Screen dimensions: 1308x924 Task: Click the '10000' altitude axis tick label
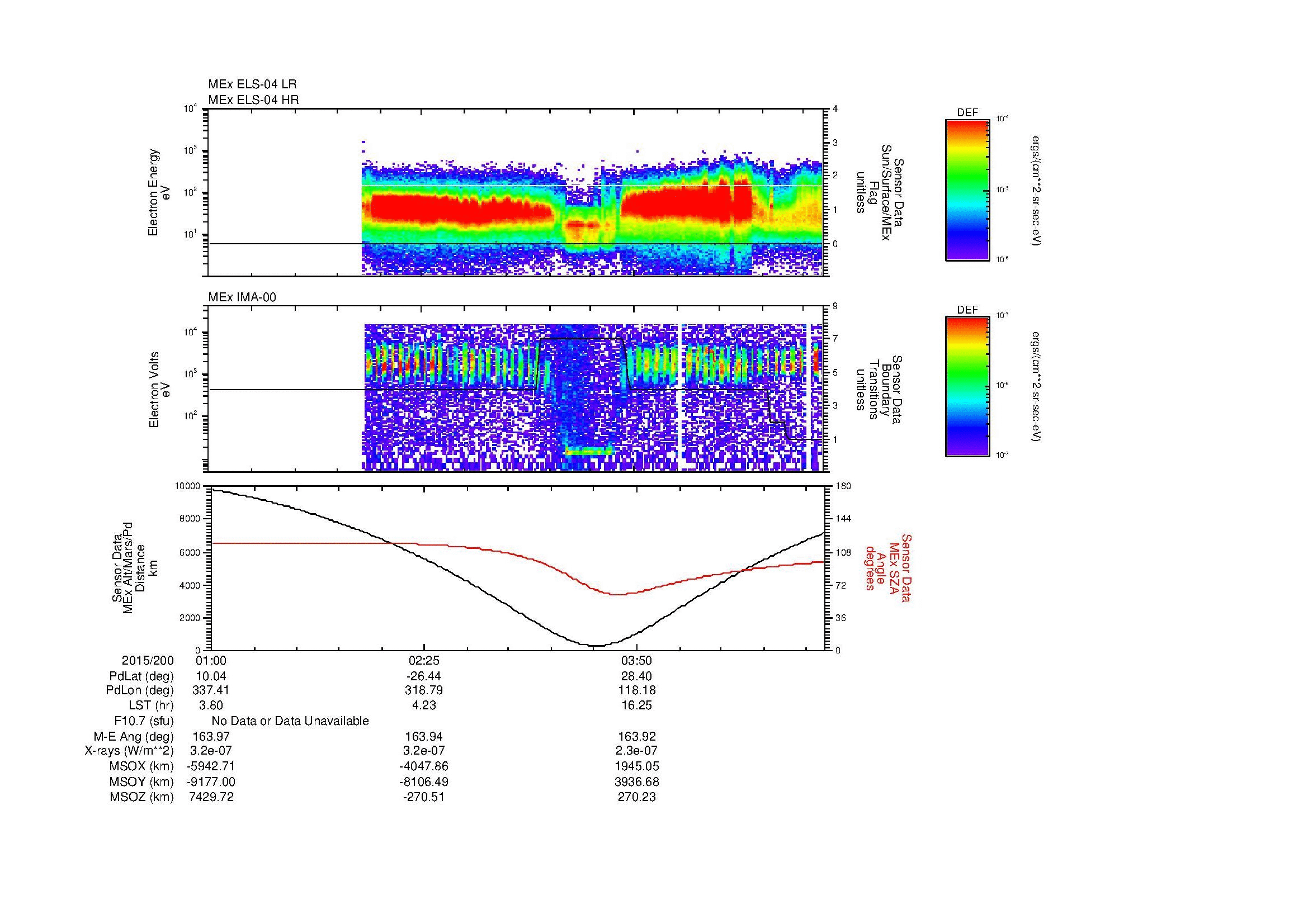coord(187,486)
